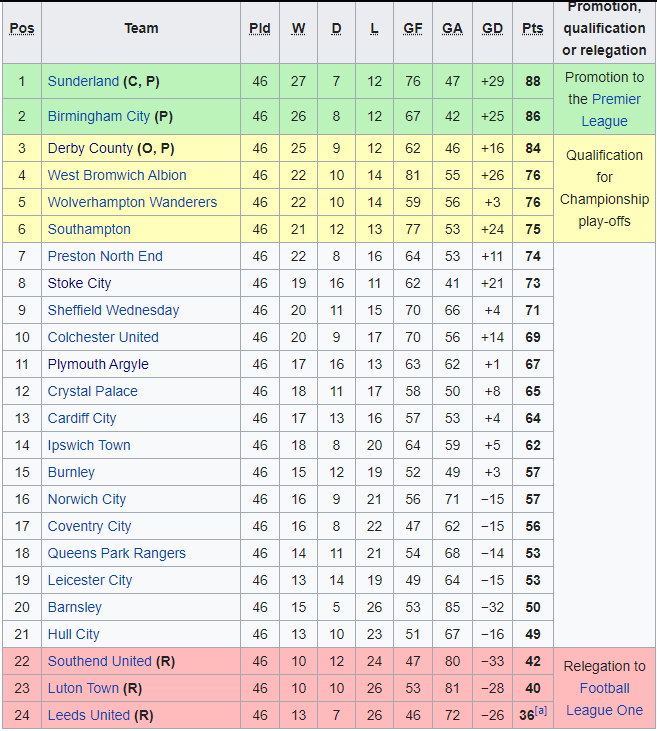Click the GD column header abbreviation

coord(492,28)
